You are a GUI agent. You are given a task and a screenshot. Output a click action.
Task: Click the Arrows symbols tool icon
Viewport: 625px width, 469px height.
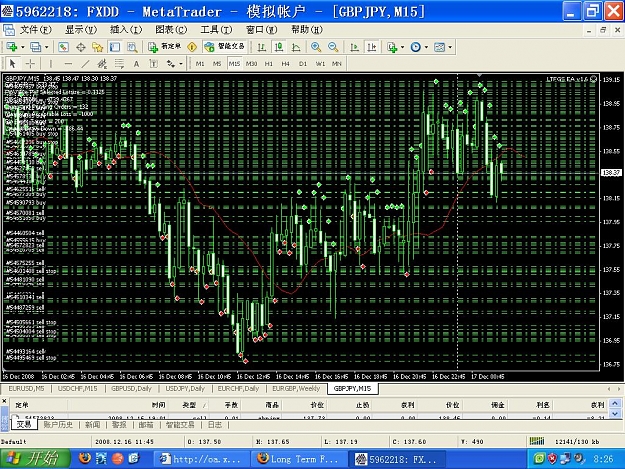tap(171, 63)
